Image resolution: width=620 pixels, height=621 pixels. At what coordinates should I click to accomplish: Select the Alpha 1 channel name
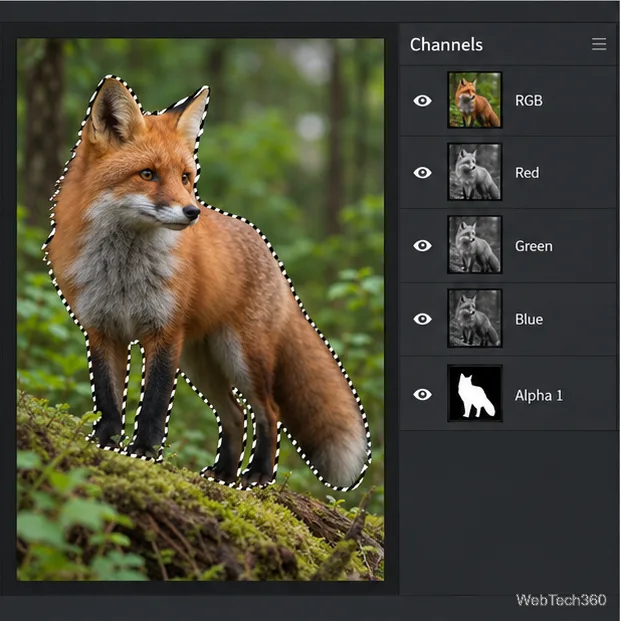pos(539,395)
